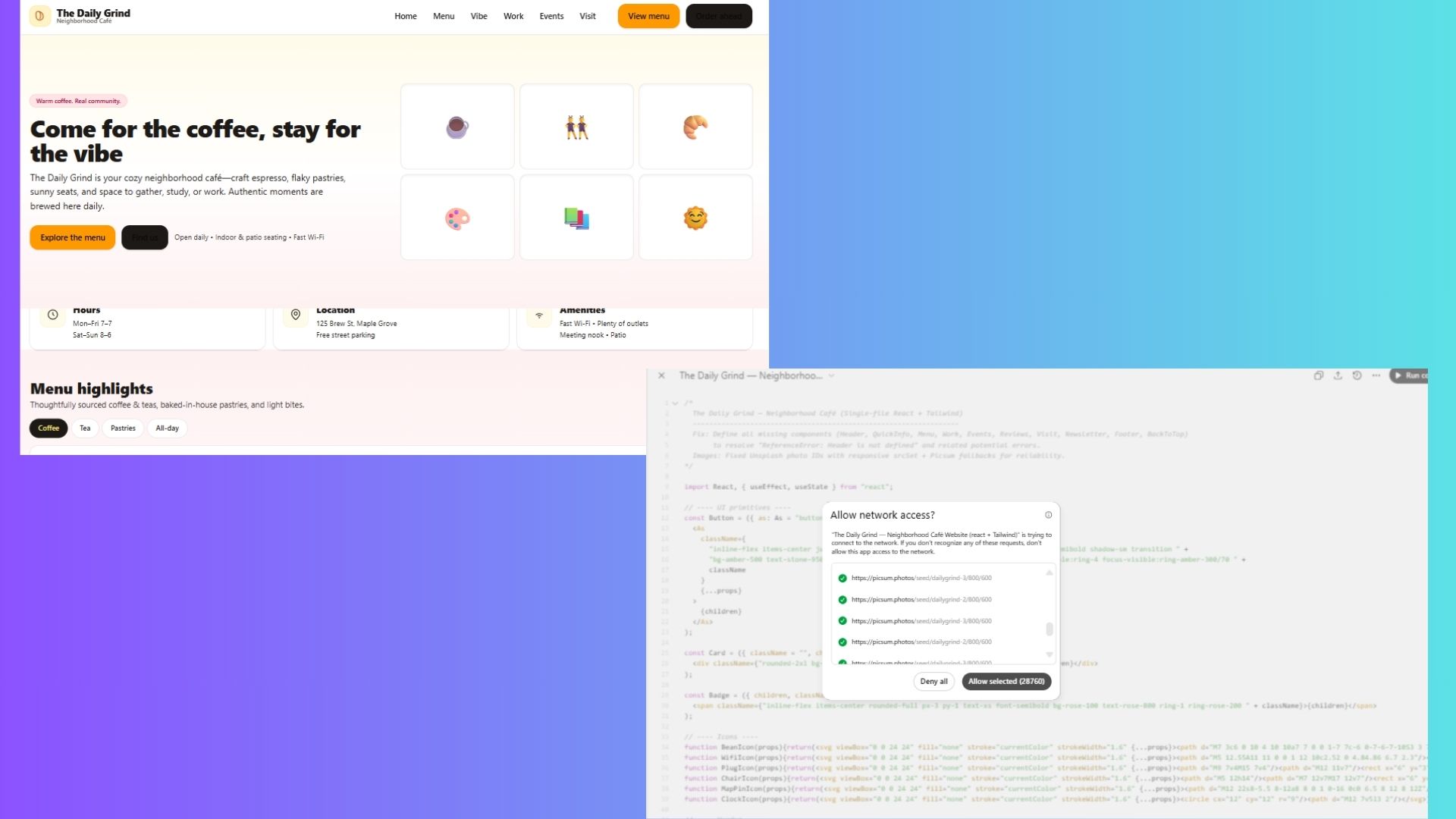Click the Run code button

(x=1410, y=375)
